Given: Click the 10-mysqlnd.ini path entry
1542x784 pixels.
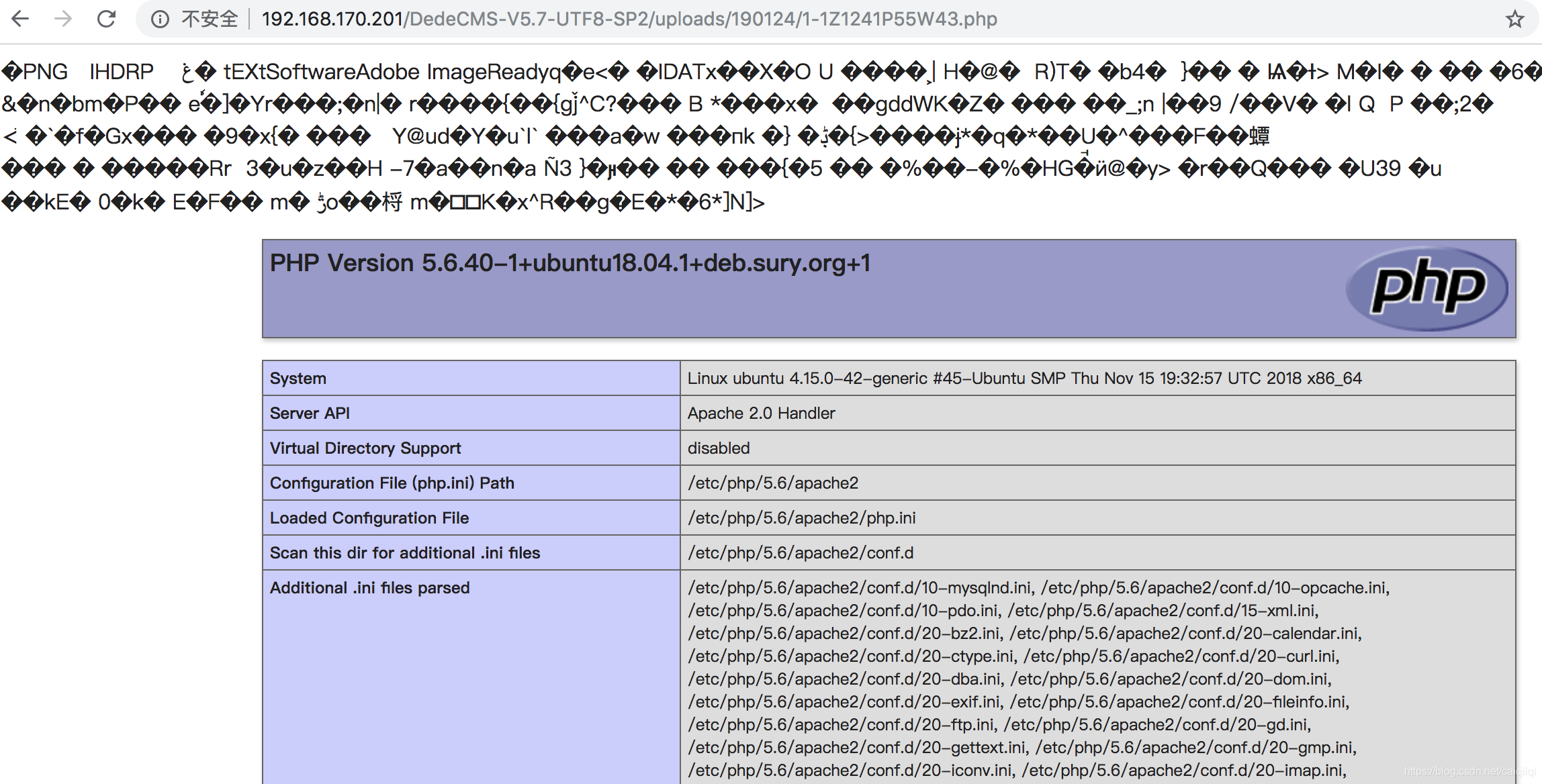Looking at the screenshot, I should pyautogui.click(x=860, y=588).
